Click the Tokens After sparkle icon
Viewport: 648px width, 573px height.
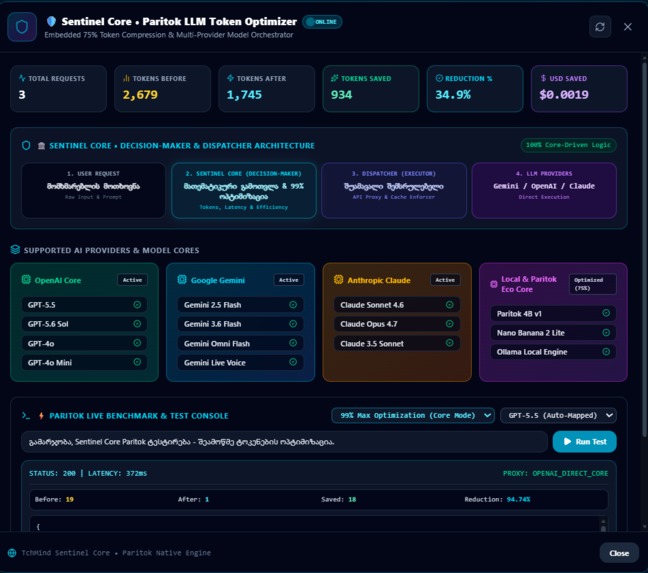[230, 78]
